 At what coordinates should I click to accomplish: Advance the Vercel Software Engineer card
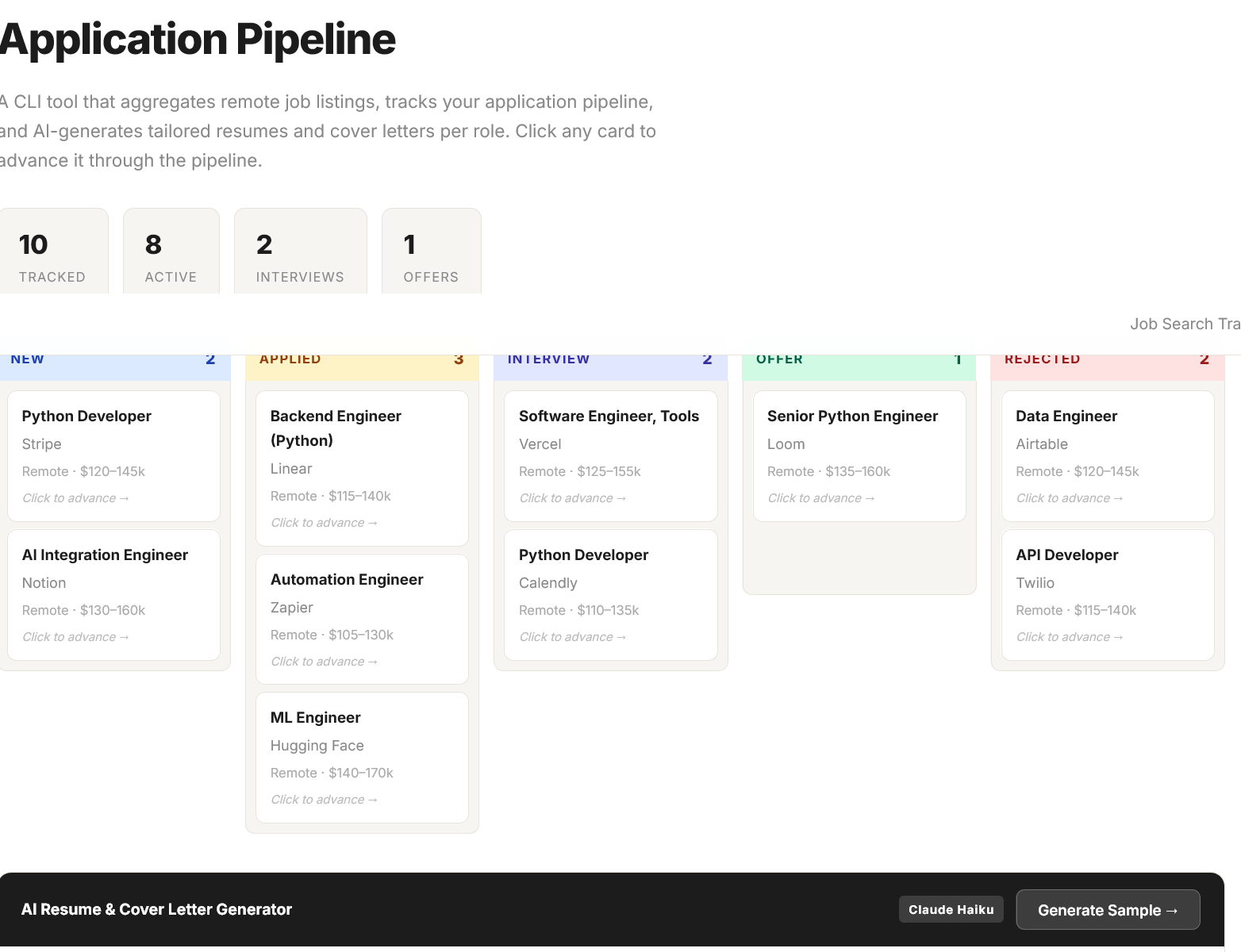click(610, 456)
